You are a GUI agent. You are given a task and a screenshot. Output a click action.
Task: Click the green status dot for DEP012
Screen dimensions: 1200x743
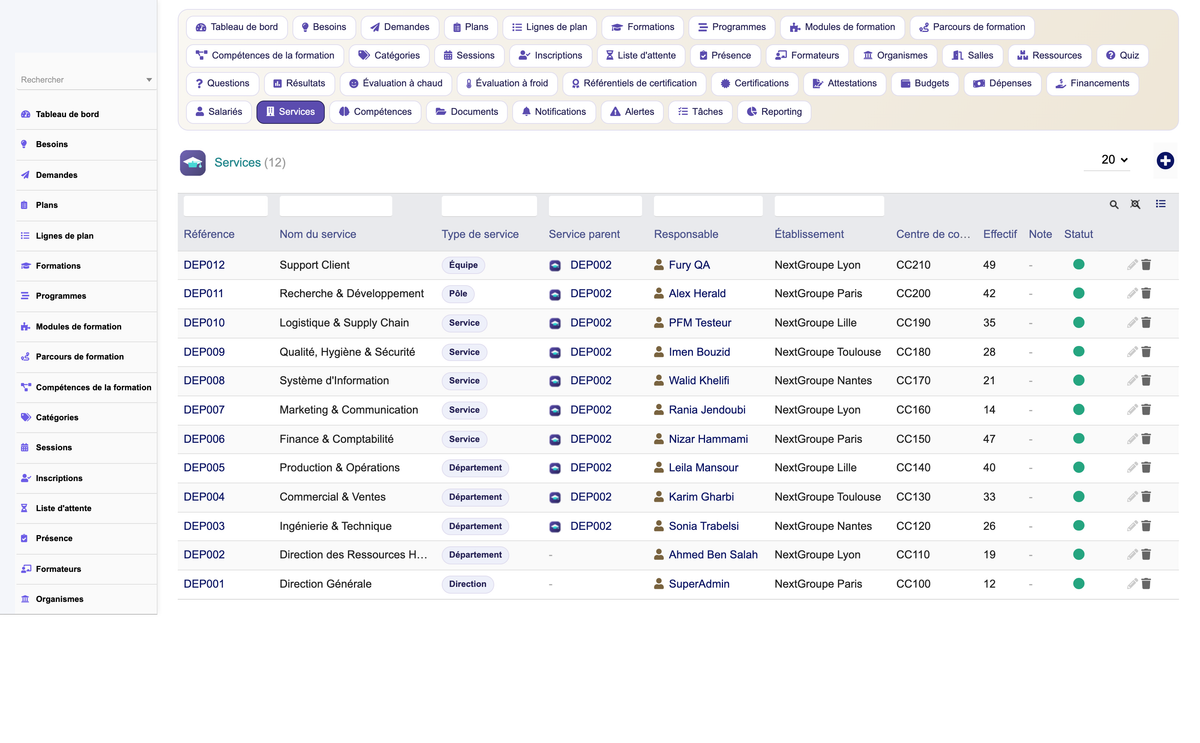tap(1079, 265)
